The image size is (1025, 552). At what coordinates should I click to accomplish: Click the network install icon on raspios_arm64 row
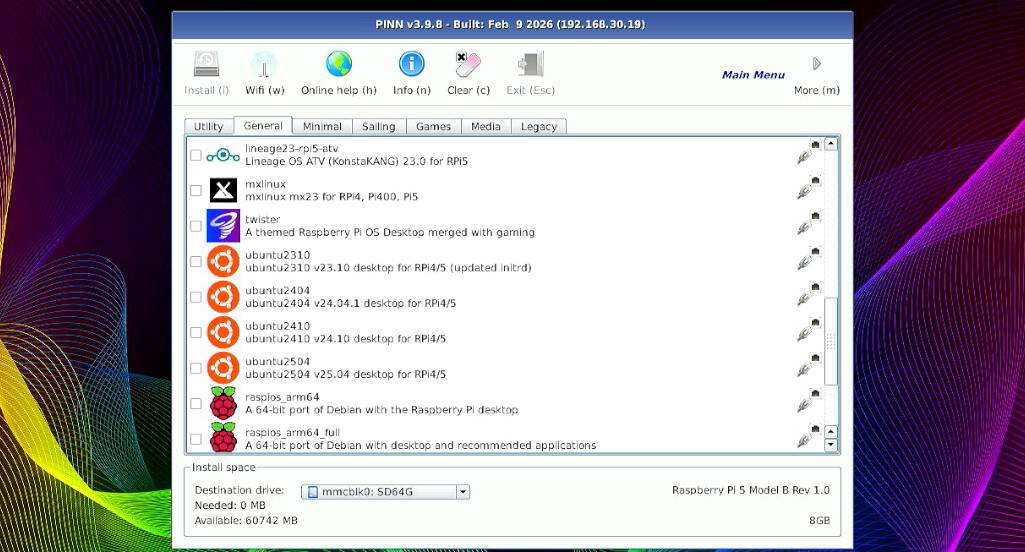tap(809, 400)
